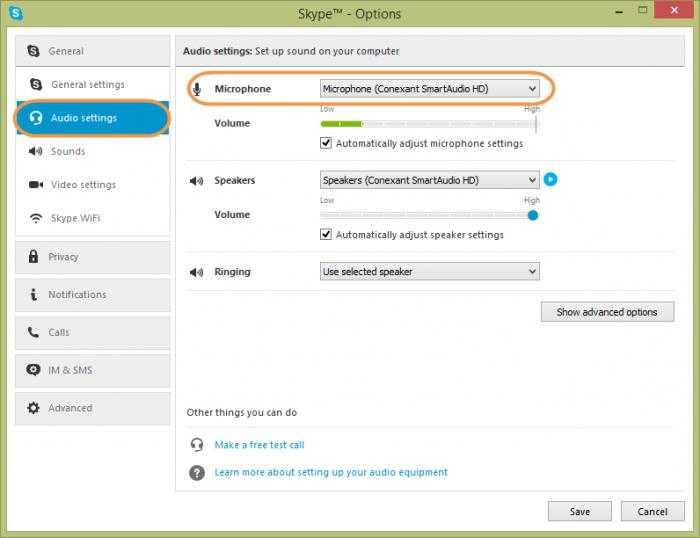
Task: Click the microphone icon beside Microphone label
Action: [196, 89]
